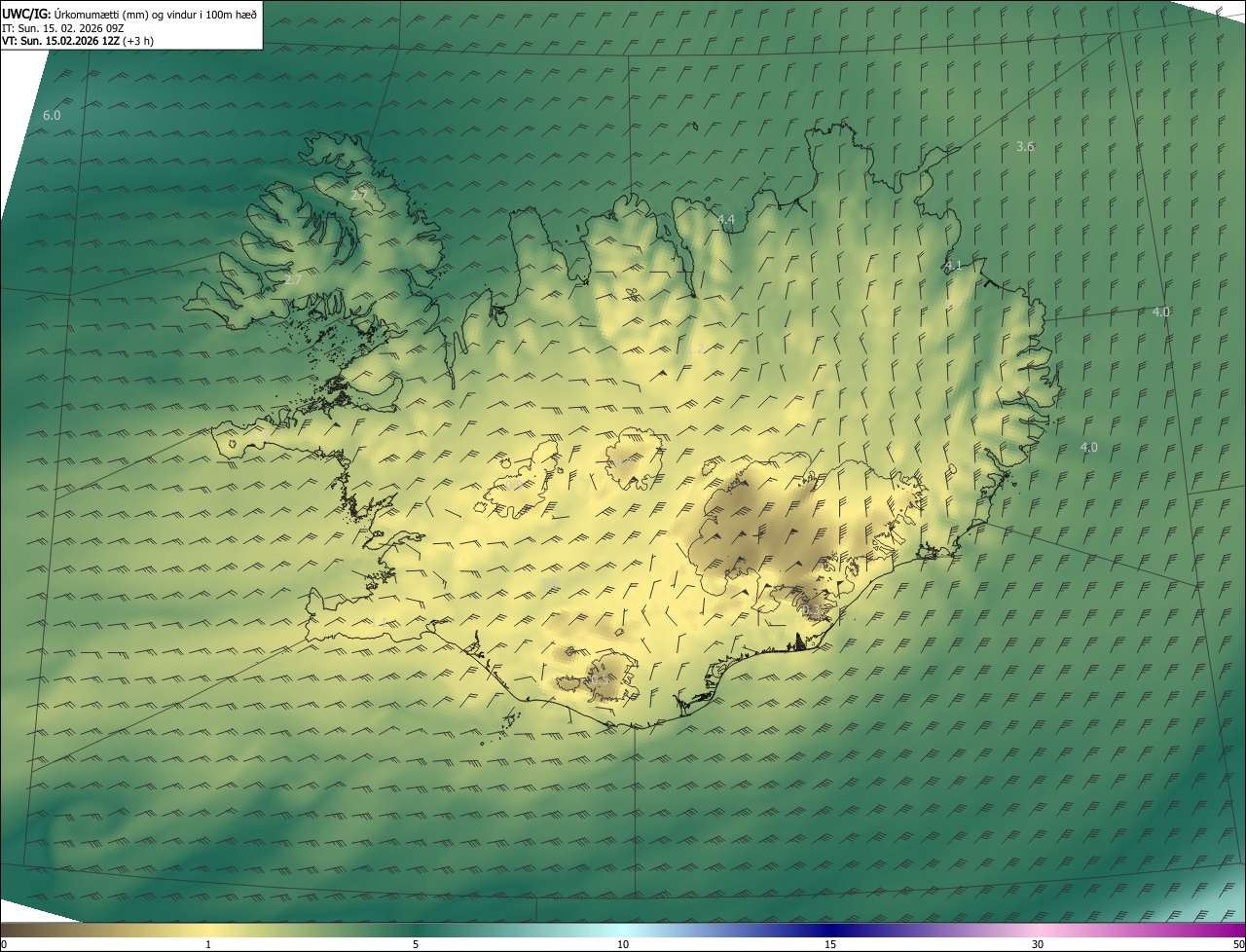The width and height of the screenshot is (1246, 952).
Task: Click the VT valid time line 12Z
Action: (78, 41)
